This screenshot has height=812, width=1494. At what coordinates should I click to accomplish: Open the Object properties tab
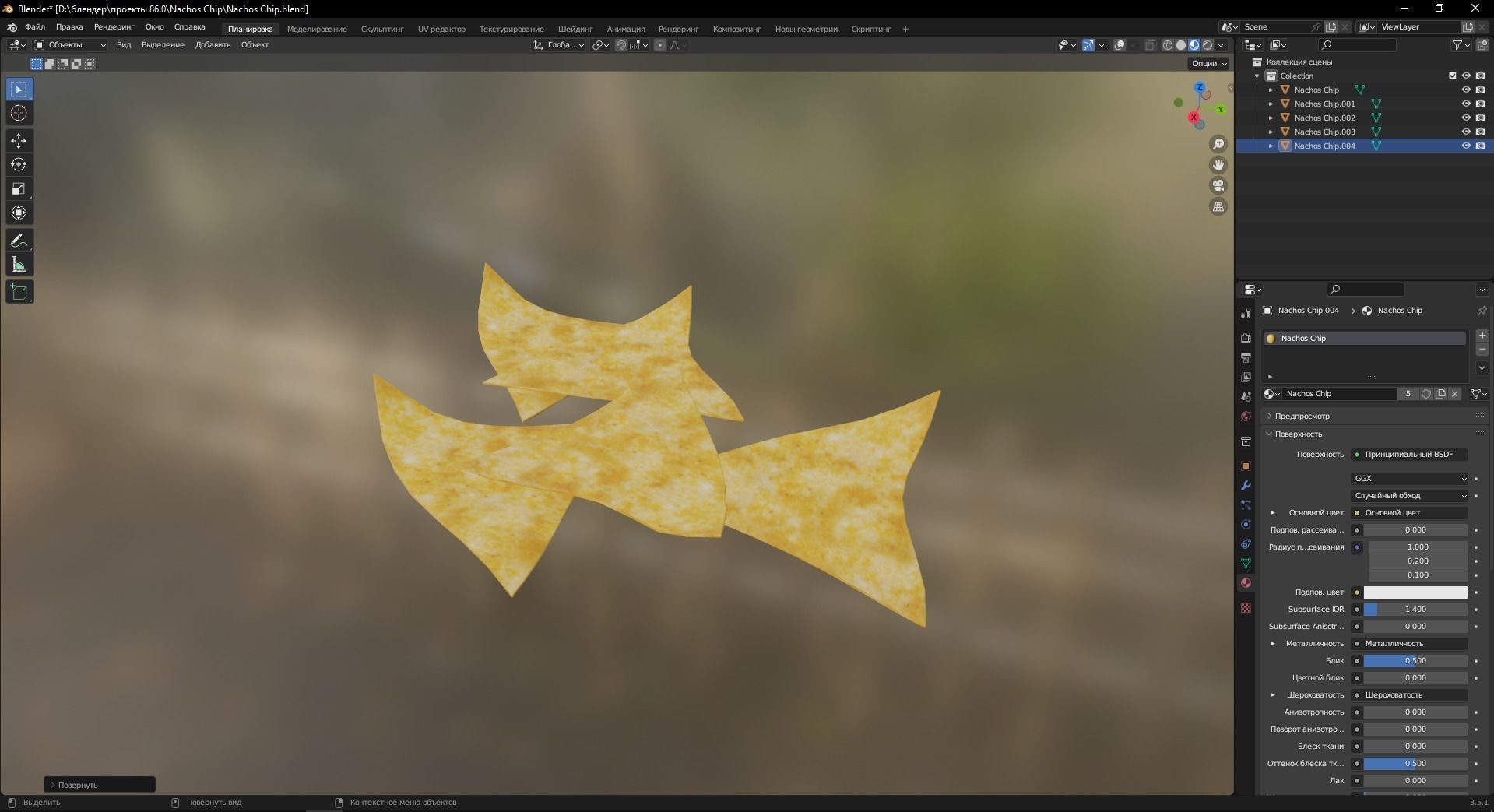1246,466
